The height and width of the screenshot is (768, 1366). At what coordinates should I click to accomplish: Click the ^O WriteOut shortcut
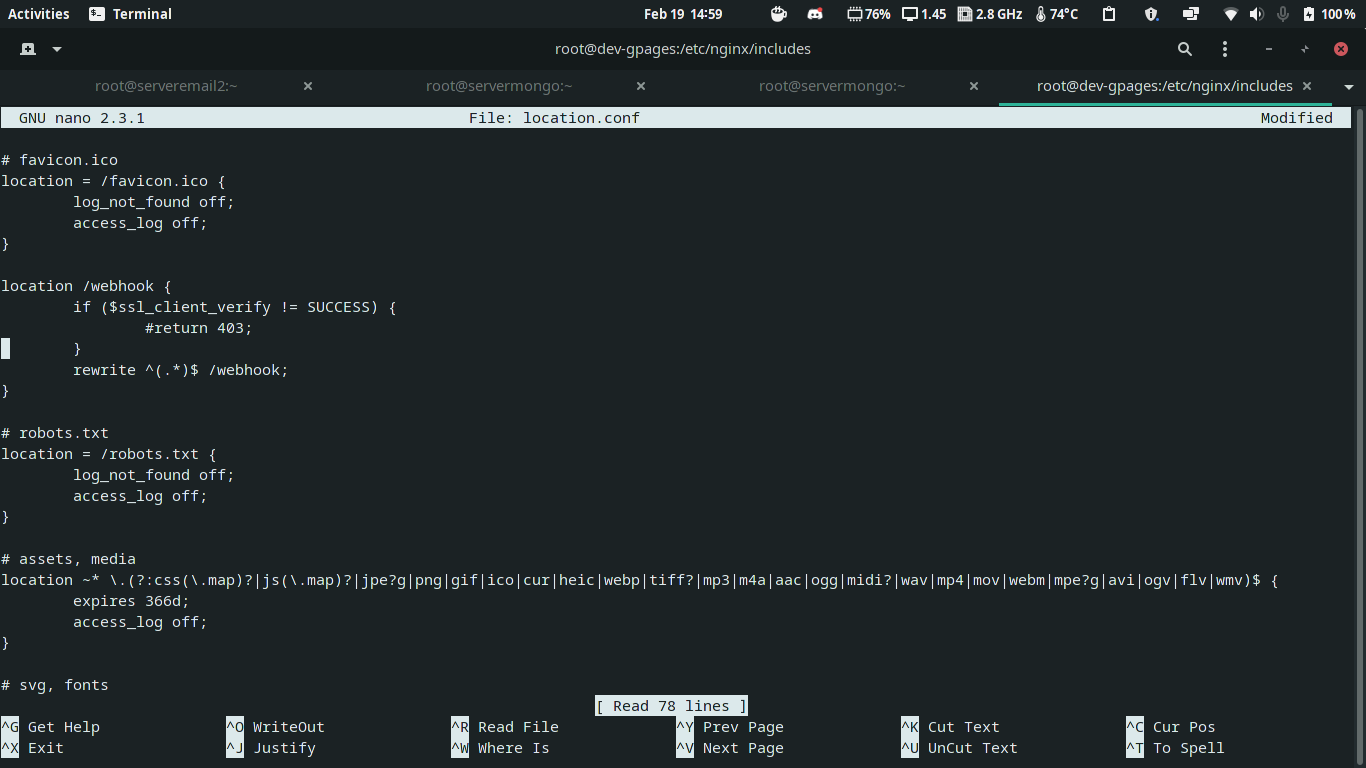coord(276,727)
